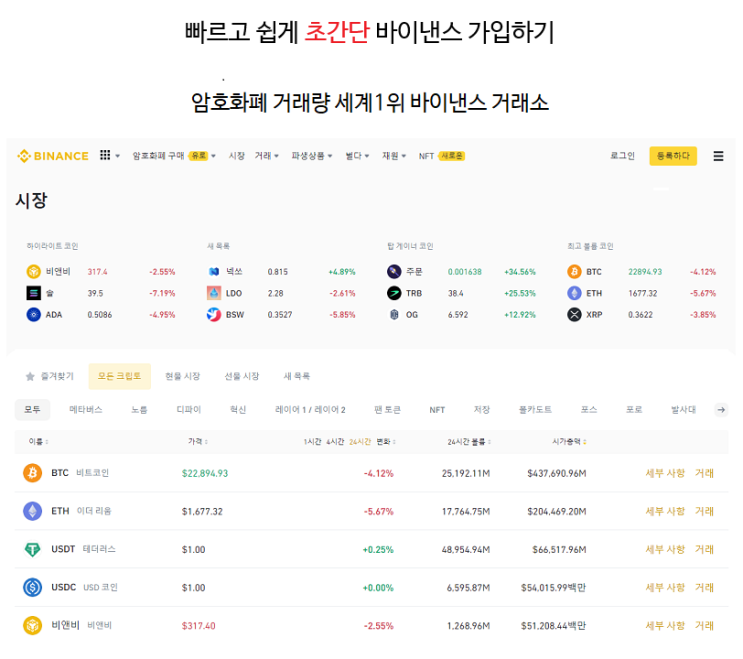Select the 현물 시장 tab
Image resolution: width=743 pixels, height=659 pixels.
click(182, 376)
